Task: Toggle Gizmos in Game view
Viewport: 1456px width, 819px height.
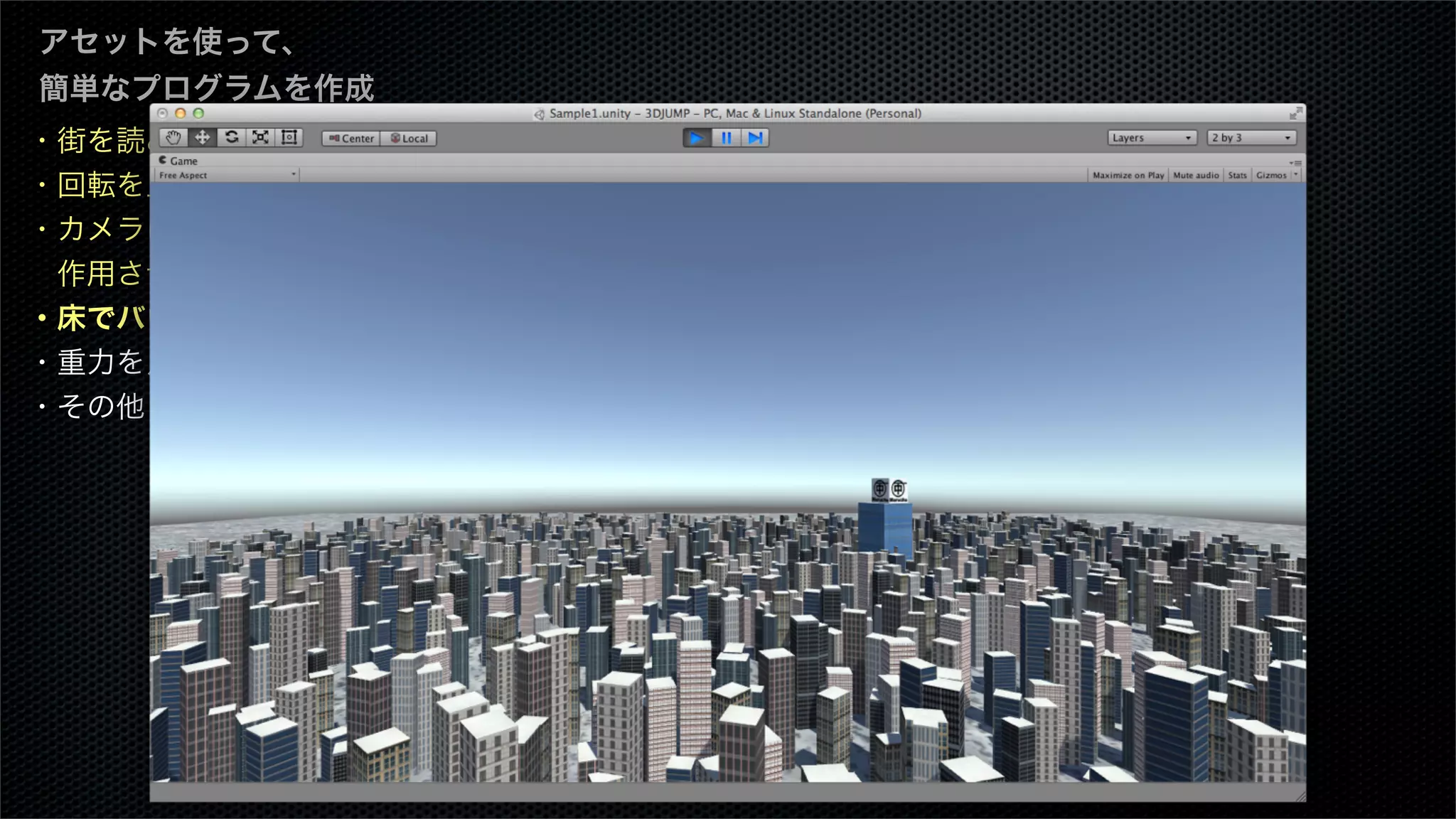Action: 1270,175
